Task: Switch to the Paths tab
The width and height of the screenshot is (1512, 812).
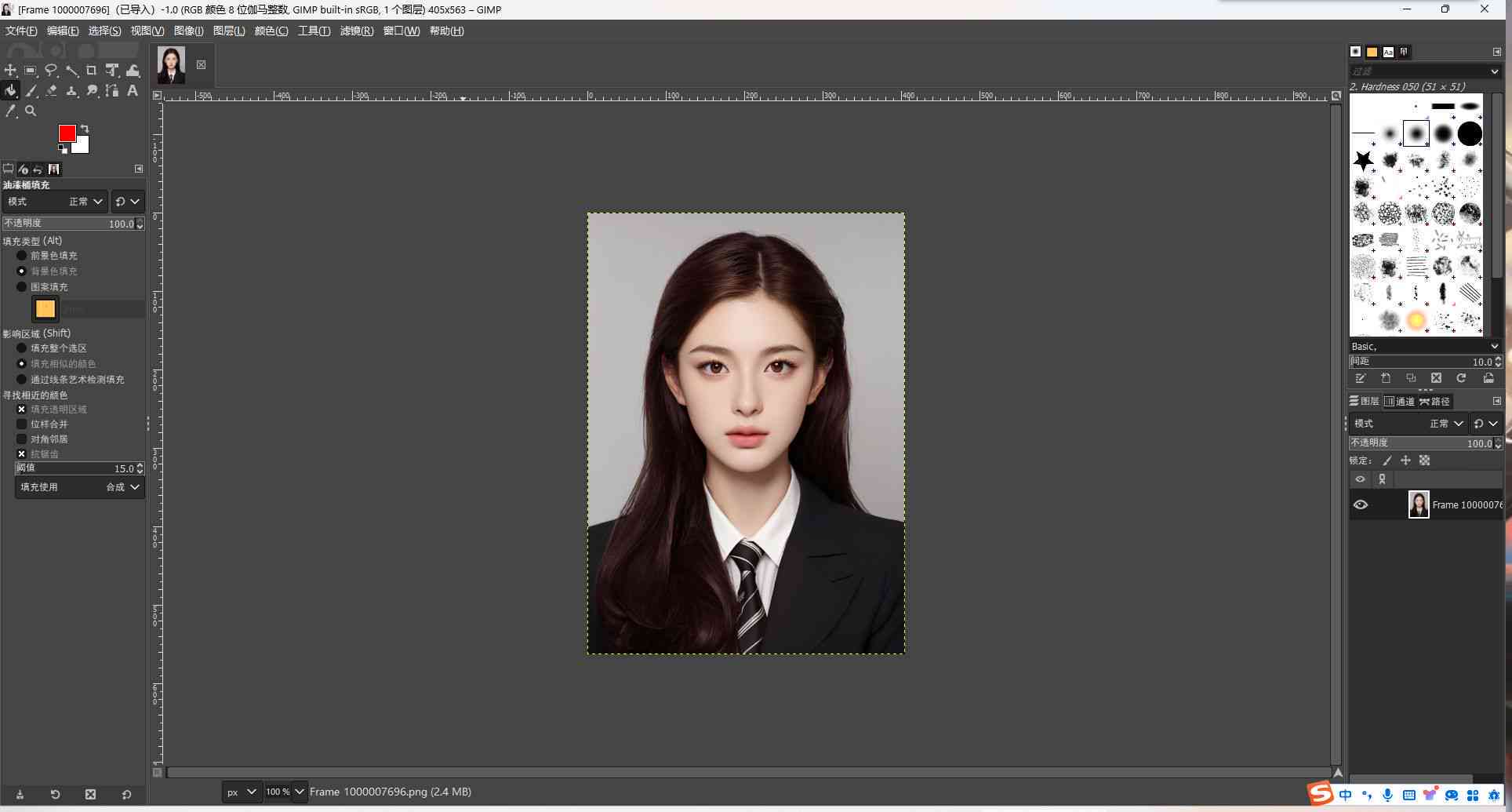Action: click(x=1435, y=402)
